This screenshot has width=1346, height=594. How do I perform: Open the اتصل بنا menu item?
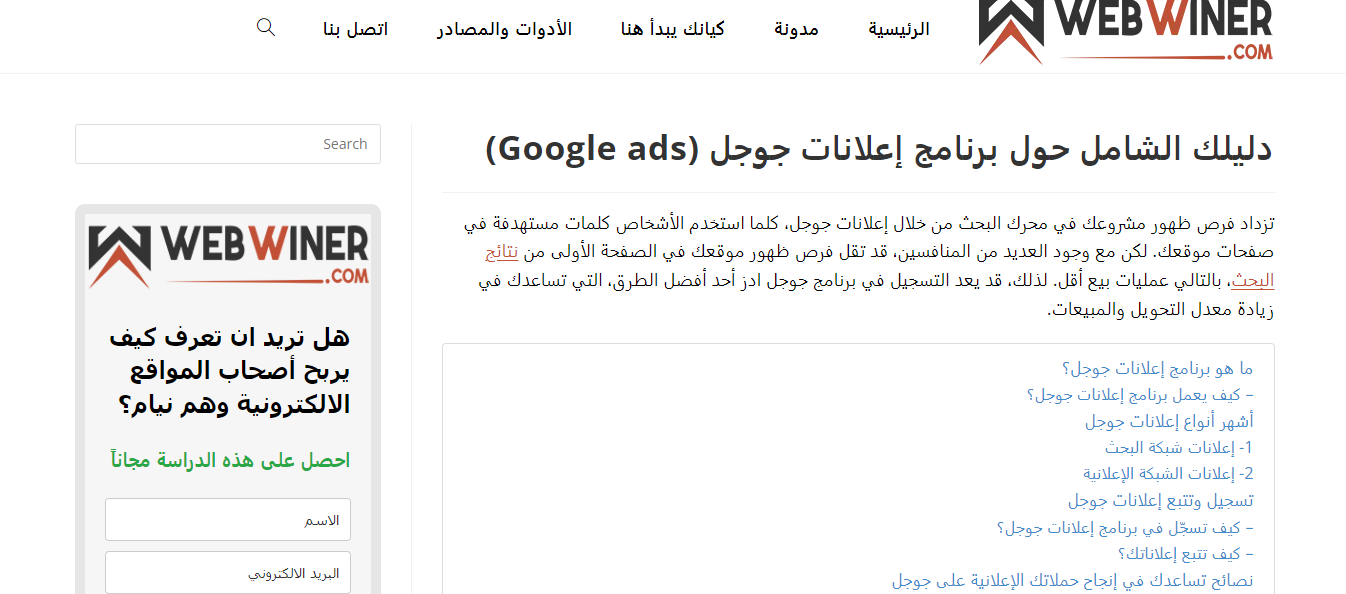tap(355, 29)
